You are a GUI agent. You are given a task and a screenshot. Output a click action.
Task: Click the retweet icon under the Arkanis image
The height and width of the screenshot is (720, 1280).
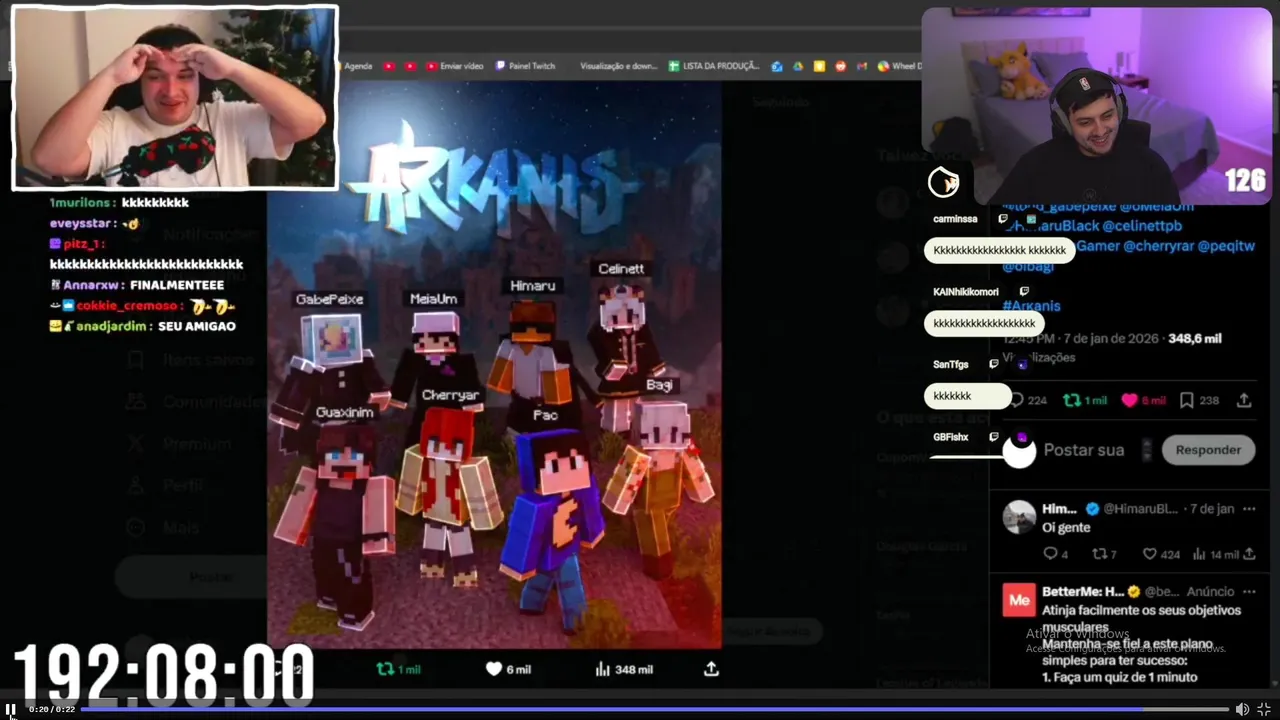(x=385, y=669)
